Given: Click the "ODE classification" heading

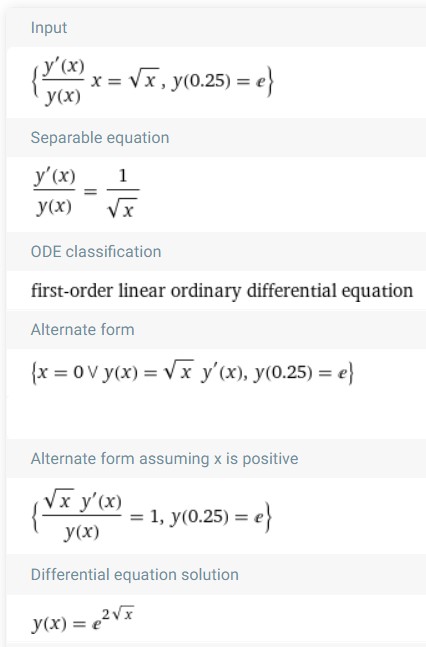Looking at the screenshot, I should (x=96, y=252).
